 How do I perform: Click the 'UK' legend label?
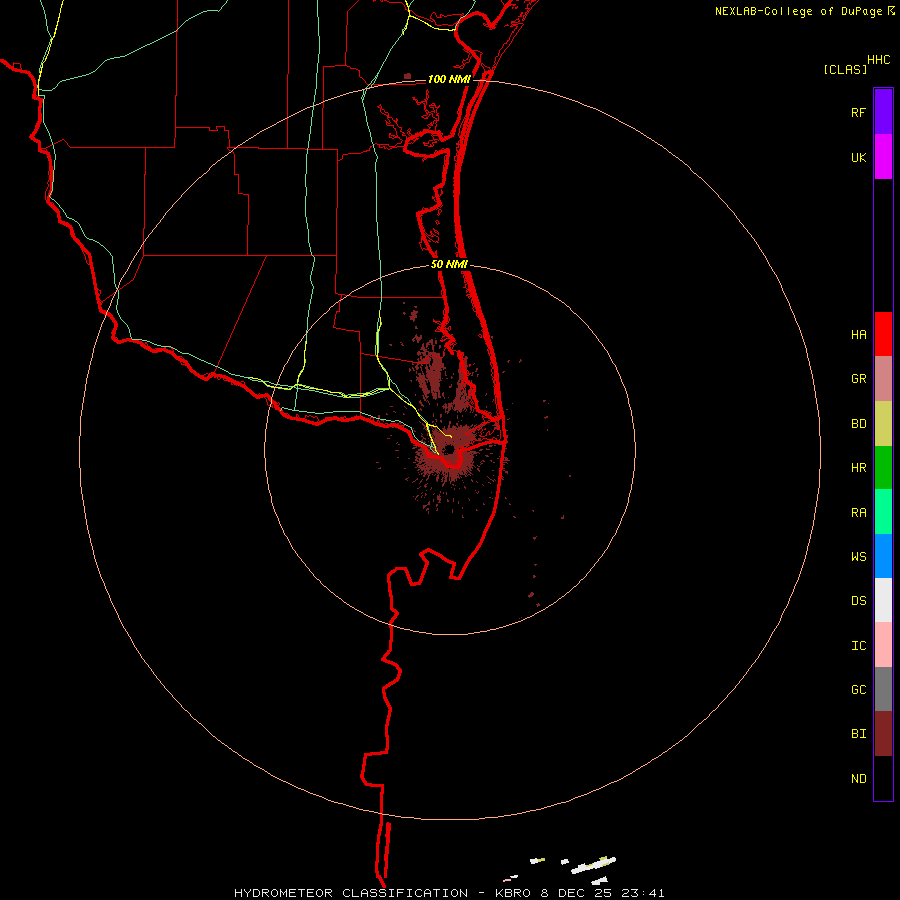pyautogui.click(x=858, y=158)
